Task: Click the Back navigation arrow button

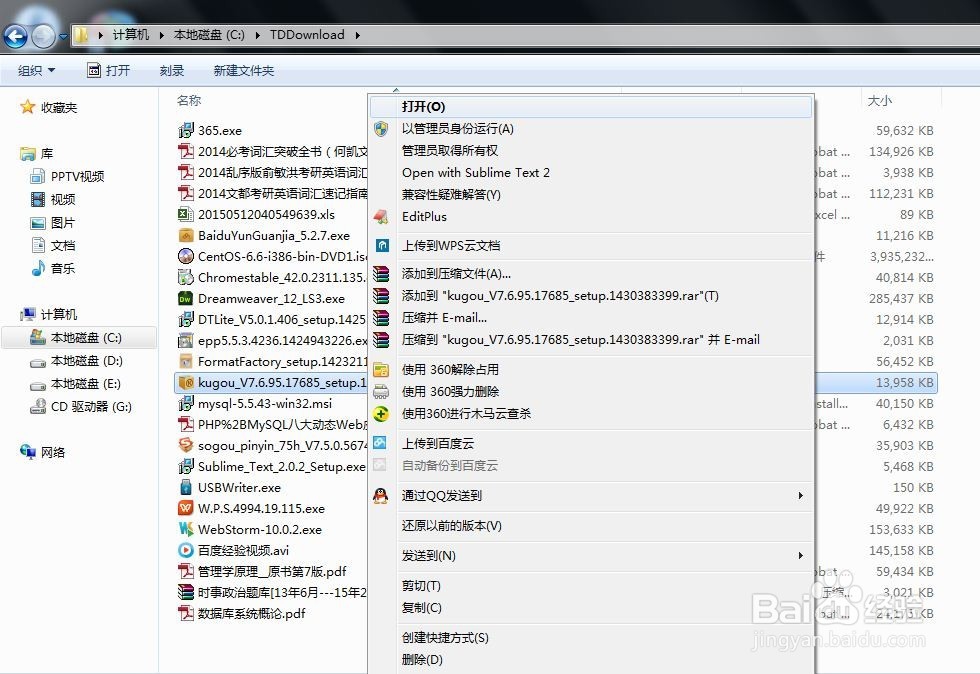Action: (15, 36)
